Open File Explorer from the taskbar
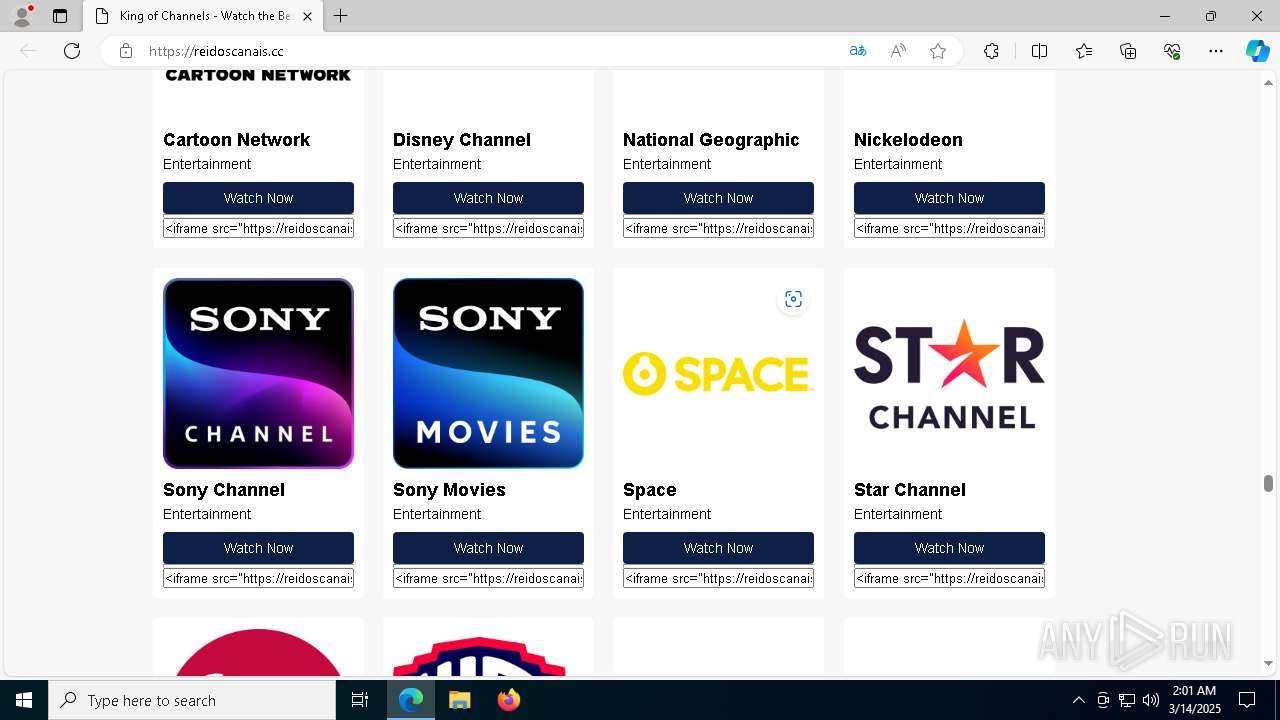The width and height of the screenshot is (1280, 720). pyautogui.click(x=459, y=700)
